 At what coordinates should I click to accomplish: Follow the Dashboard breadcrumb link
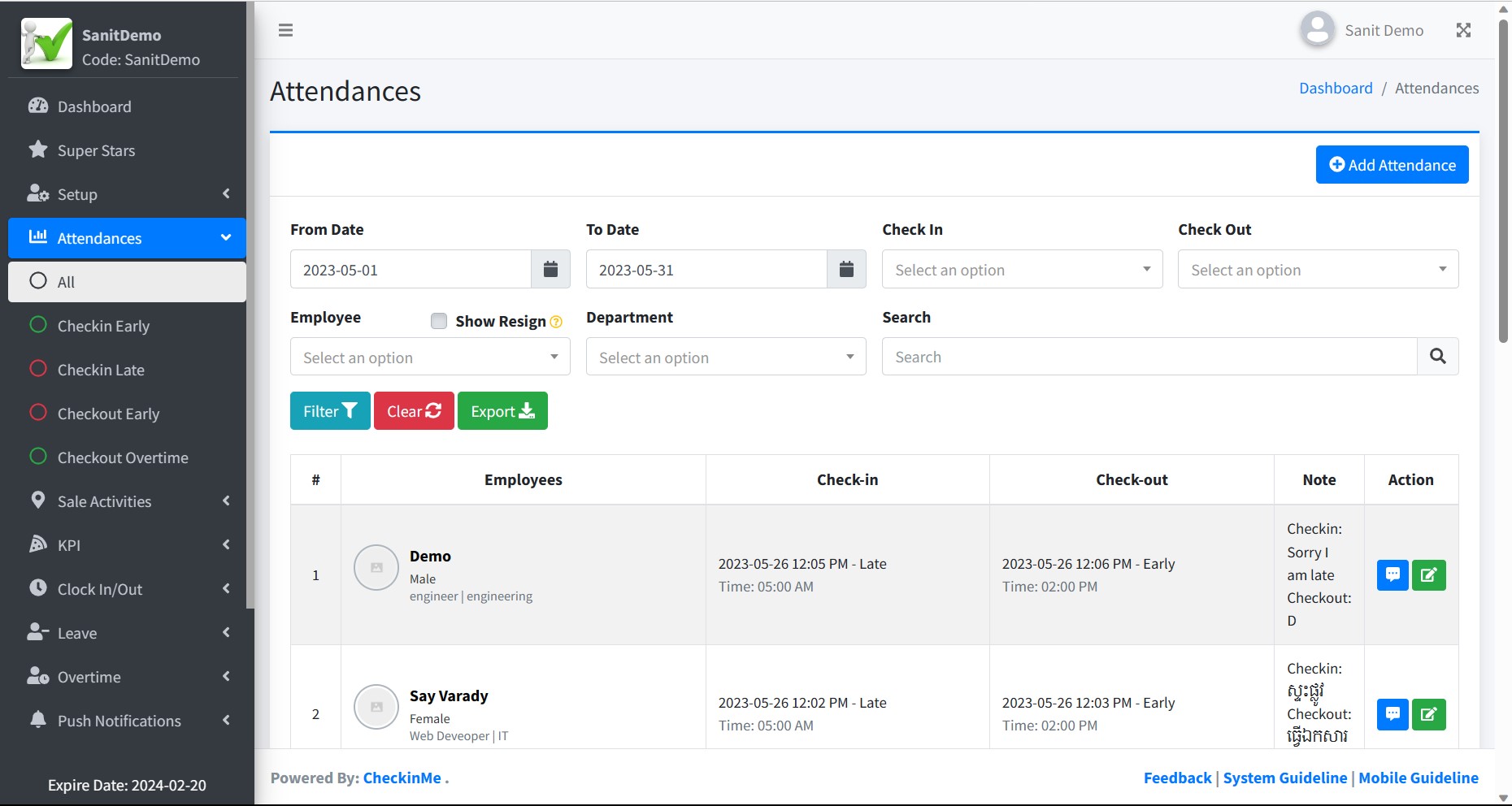pyautogui.click(x=1336, y=88)
